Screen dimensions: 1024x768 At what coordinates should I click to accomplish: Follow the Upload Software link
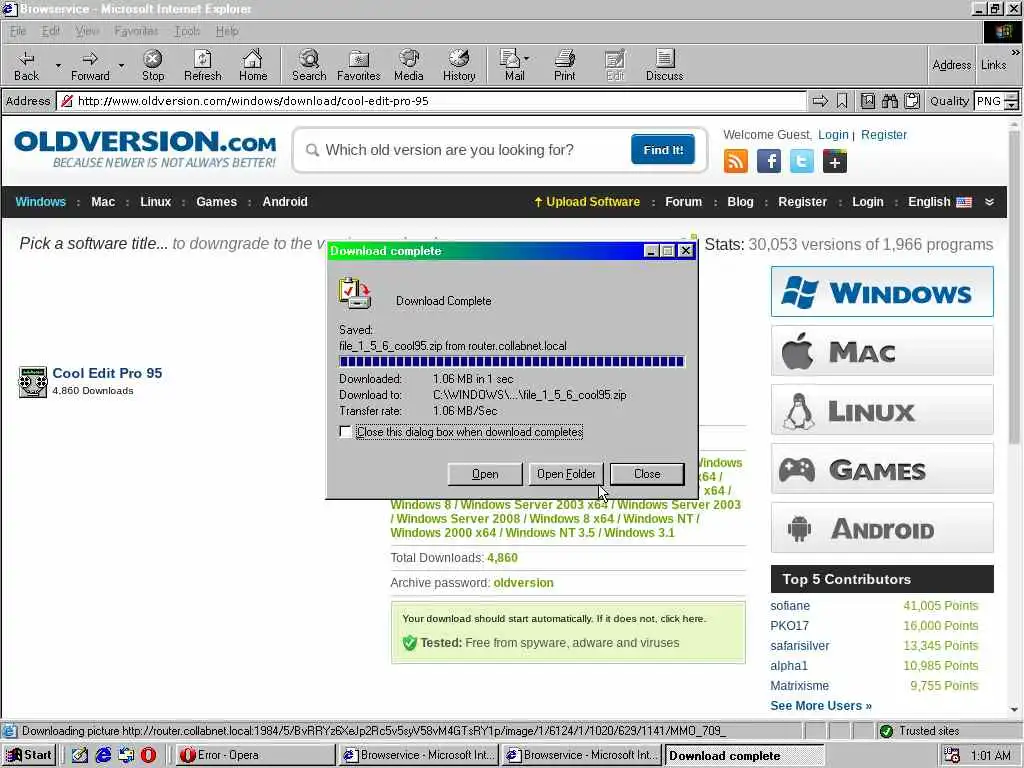(586, 202)
